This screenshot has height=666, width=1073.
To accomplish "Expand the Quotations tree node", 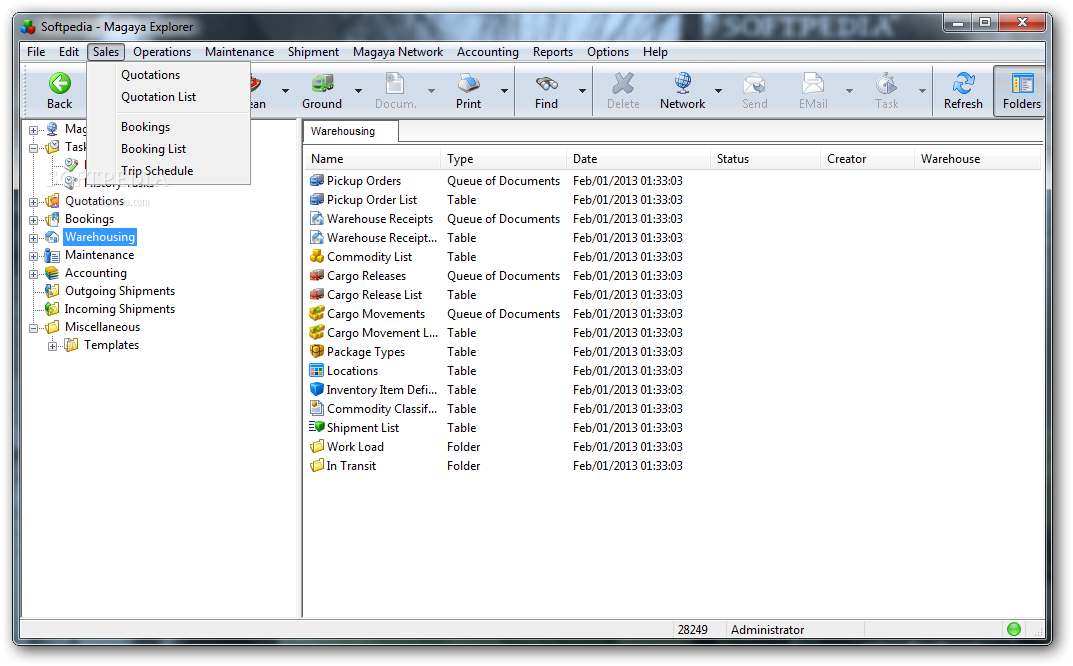I will click(x=34, y=202).
